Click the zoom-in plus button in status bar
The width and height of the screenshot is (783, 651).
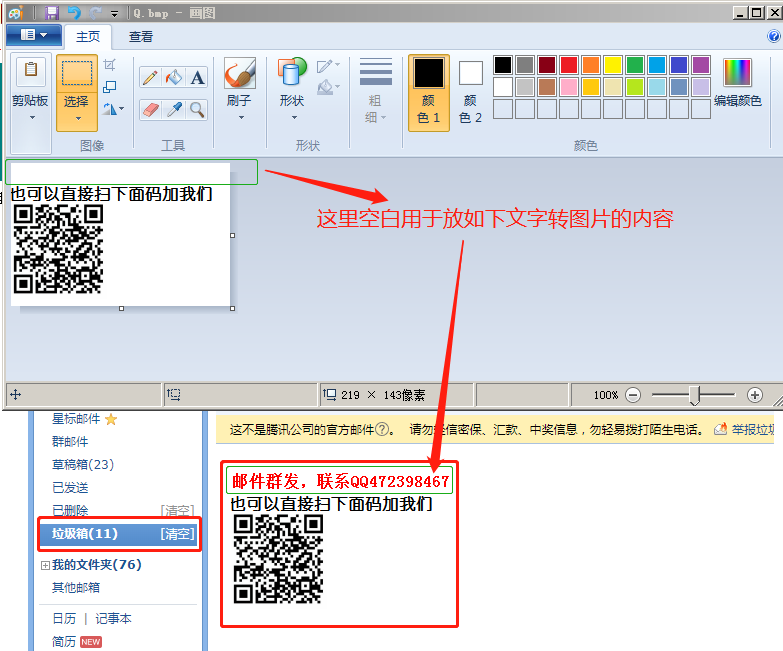(x=755, y=395)
